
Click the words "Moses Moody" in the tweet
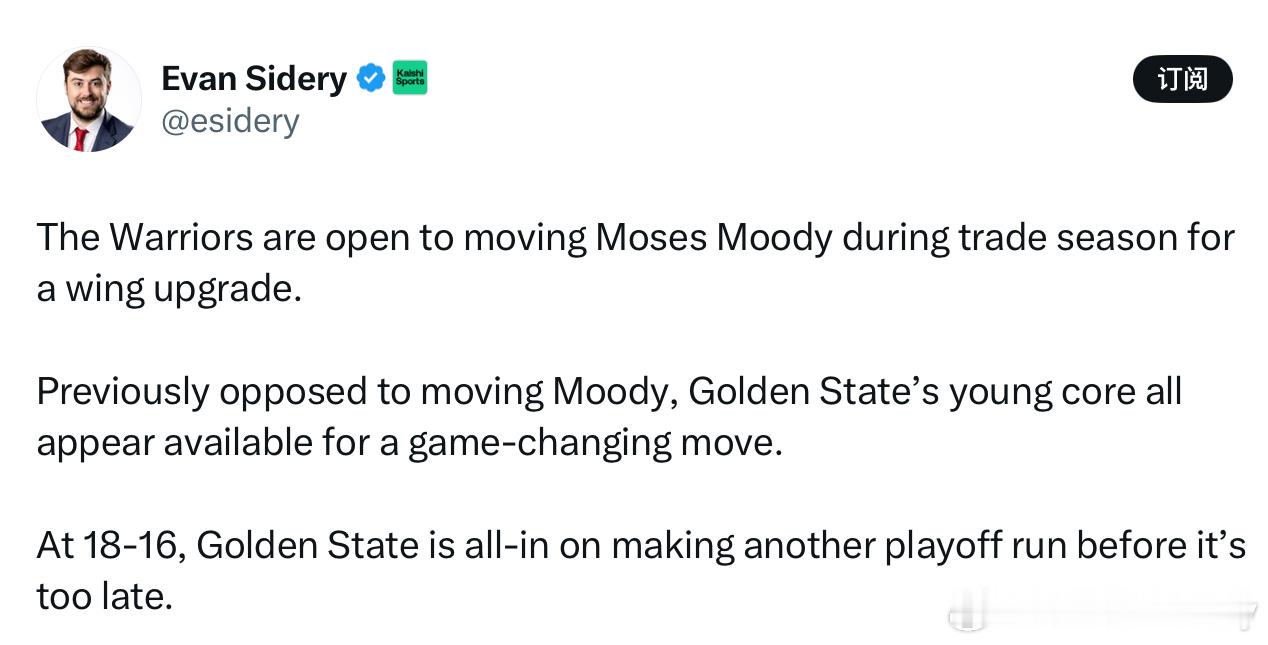pos(713,237)
